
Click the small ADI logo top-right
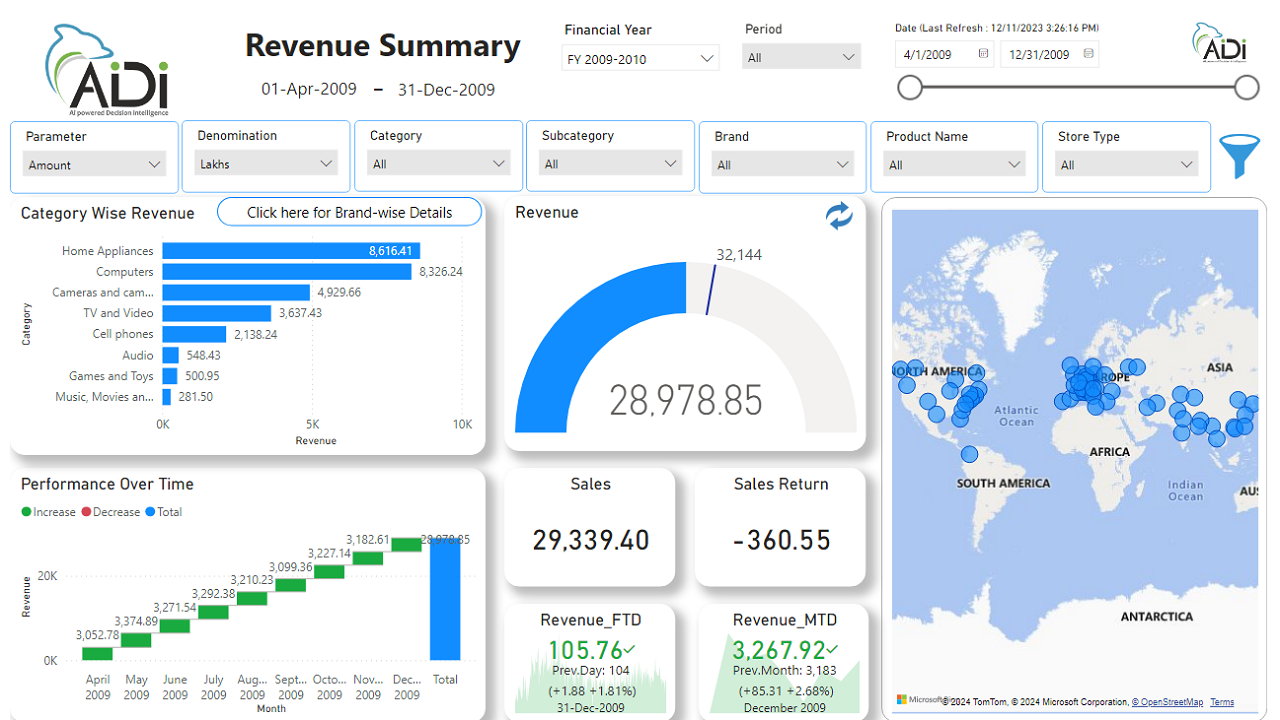pos(1218,44)
